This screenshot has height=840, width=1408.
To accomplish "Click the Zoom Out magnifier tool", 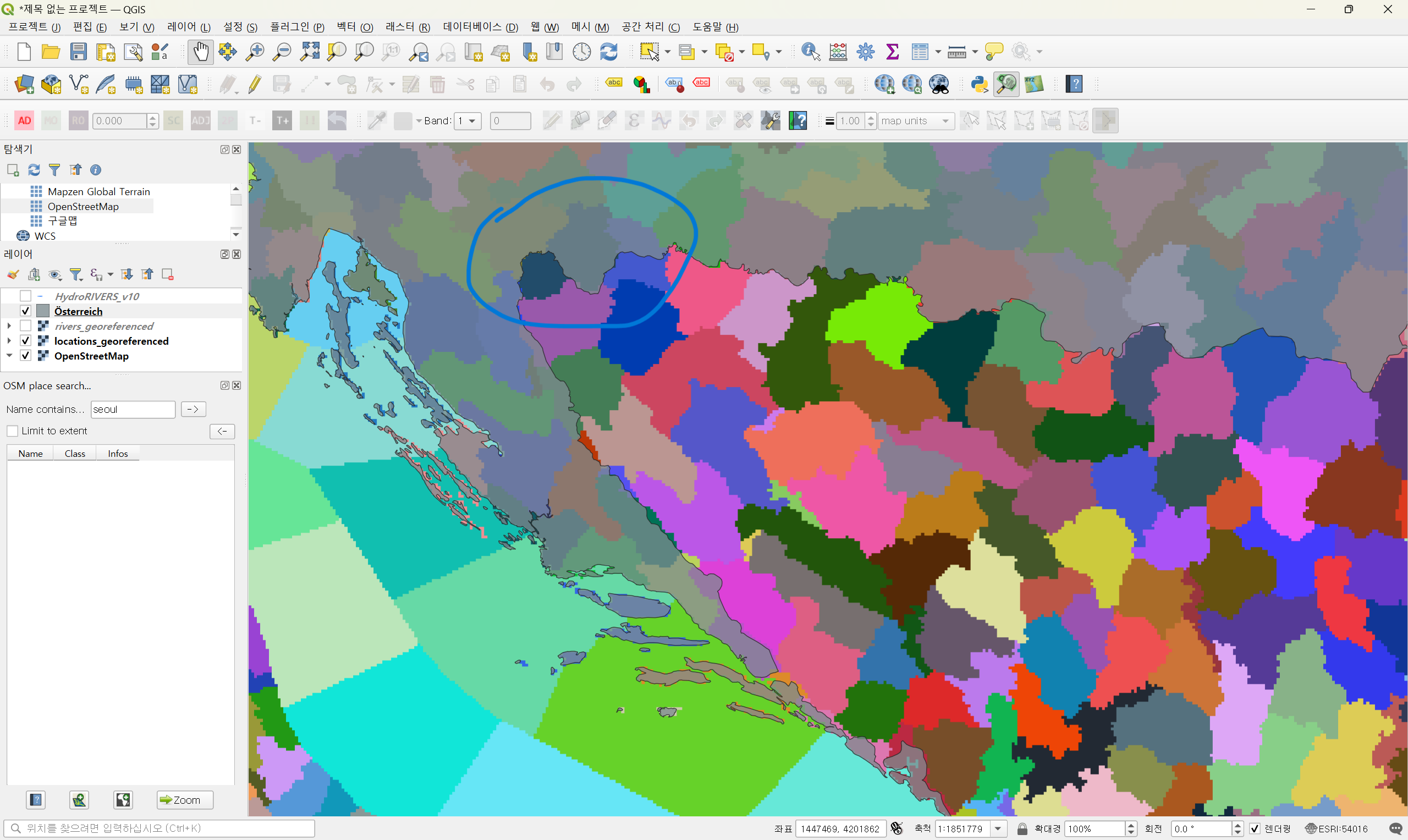I will [282, 52].
